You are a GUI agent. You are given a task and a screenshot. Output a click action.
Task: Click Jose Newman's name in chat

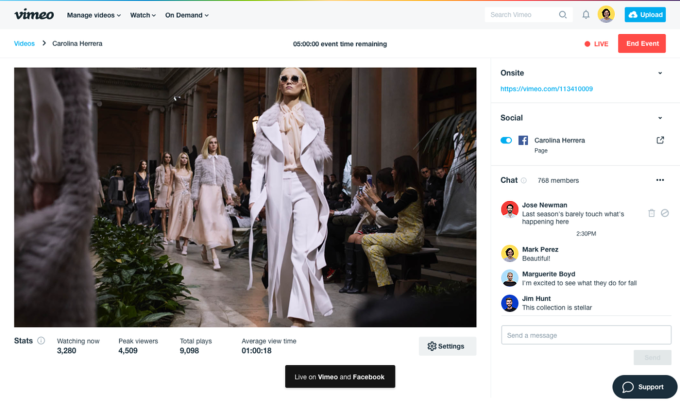[x=544, y=205]
